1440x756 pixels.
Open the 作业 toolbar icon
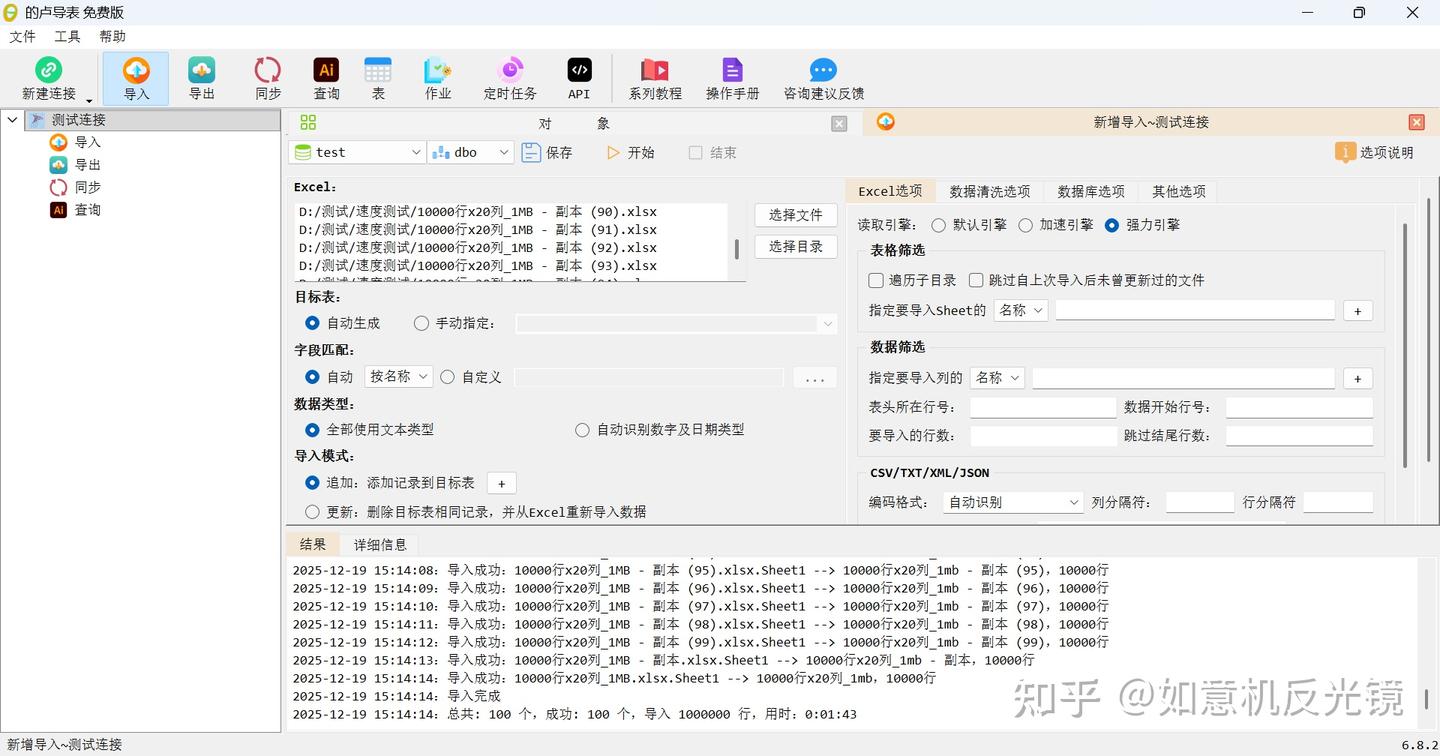tap(438, 70)
